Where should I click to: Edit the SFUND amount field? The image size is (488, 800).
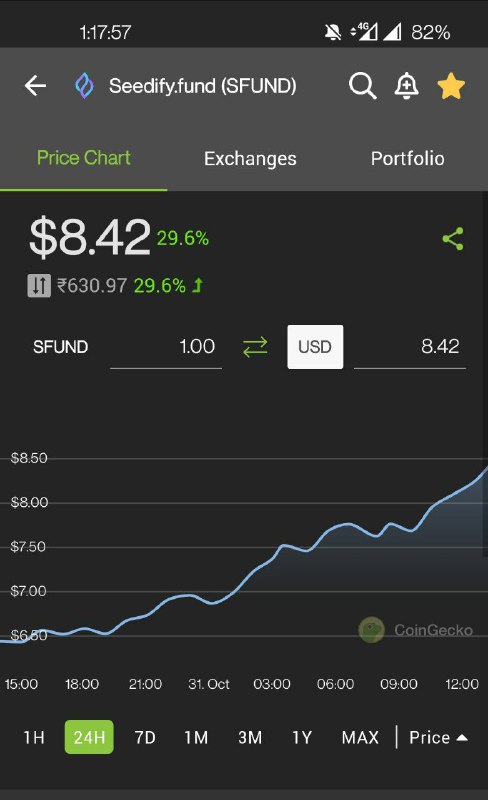(166, 347)
